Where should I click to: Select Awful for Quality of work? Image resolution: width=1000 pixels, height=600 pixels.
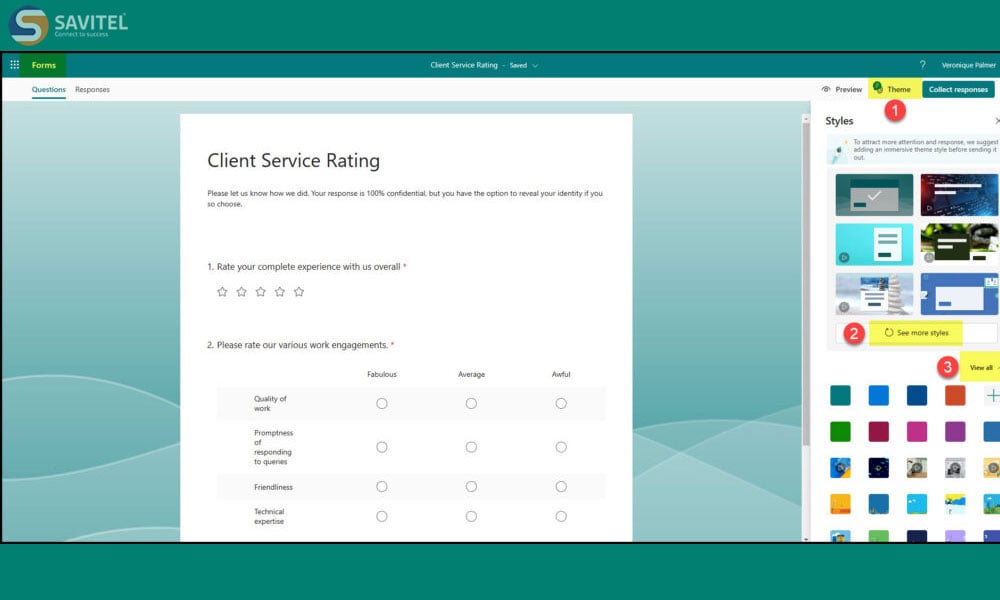(561, 403)
